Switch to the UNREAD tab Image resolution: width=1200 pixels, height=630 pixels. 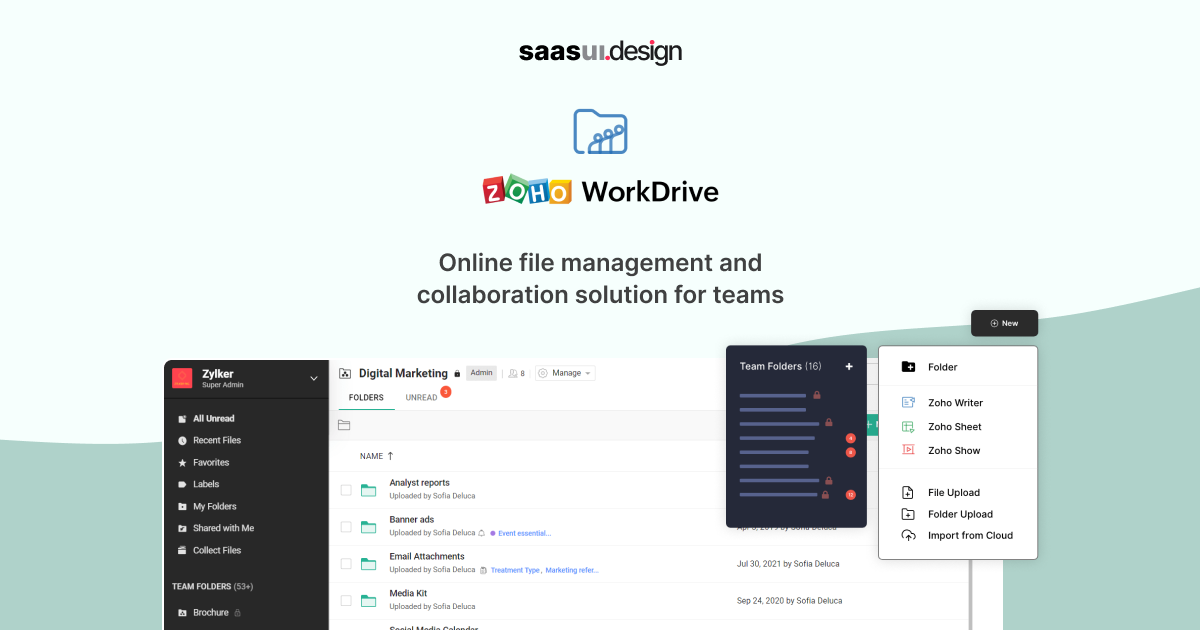[419, 397]
